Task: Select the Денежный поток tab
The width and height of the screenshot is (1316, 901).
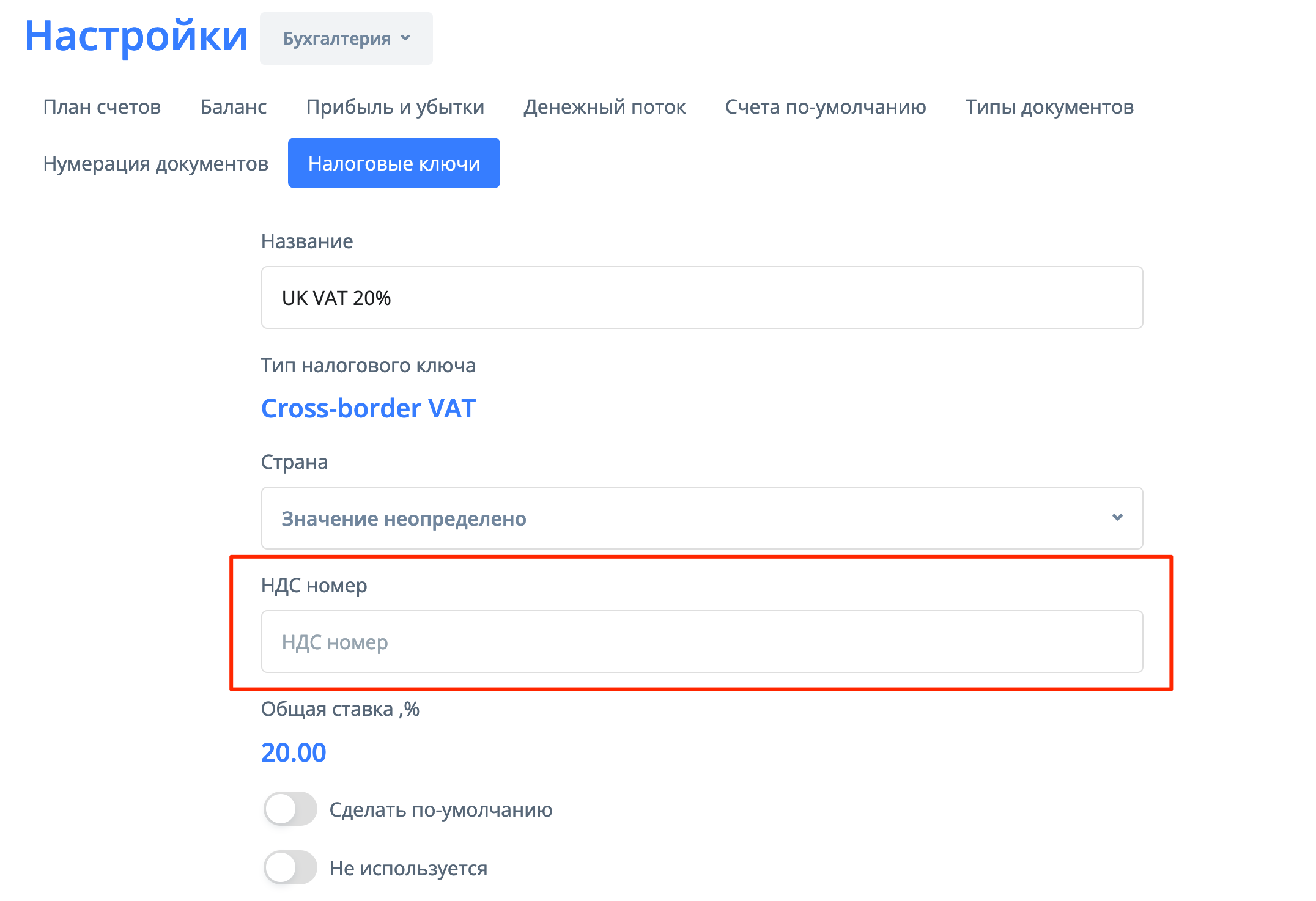Action: click(604, 107)
